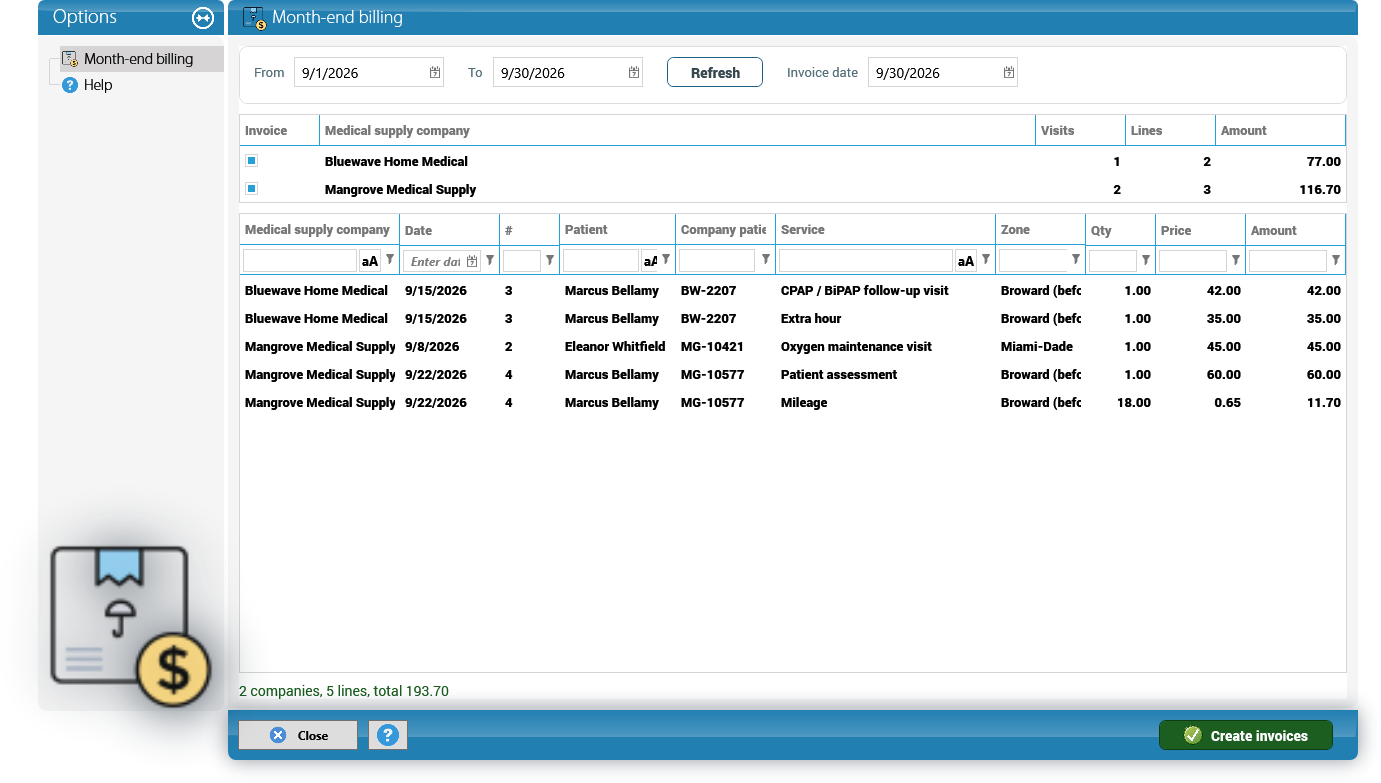
Task: Open filter funnel for Company patient column
Action: pyautogui.click(x=766, y=260)
